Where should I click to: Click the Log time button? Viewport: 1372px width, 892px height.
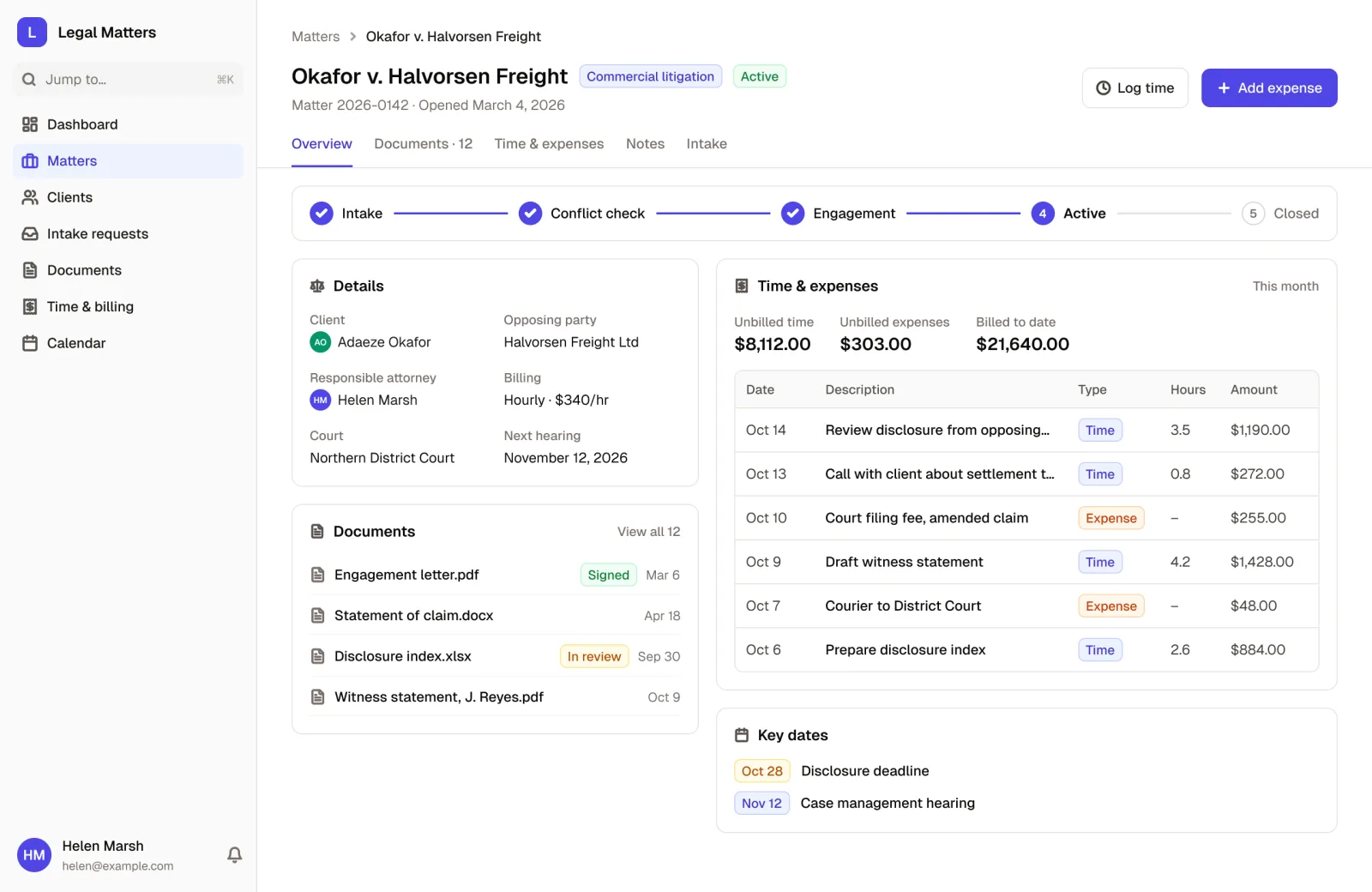pyautogui.click(x=1135, y=88)
